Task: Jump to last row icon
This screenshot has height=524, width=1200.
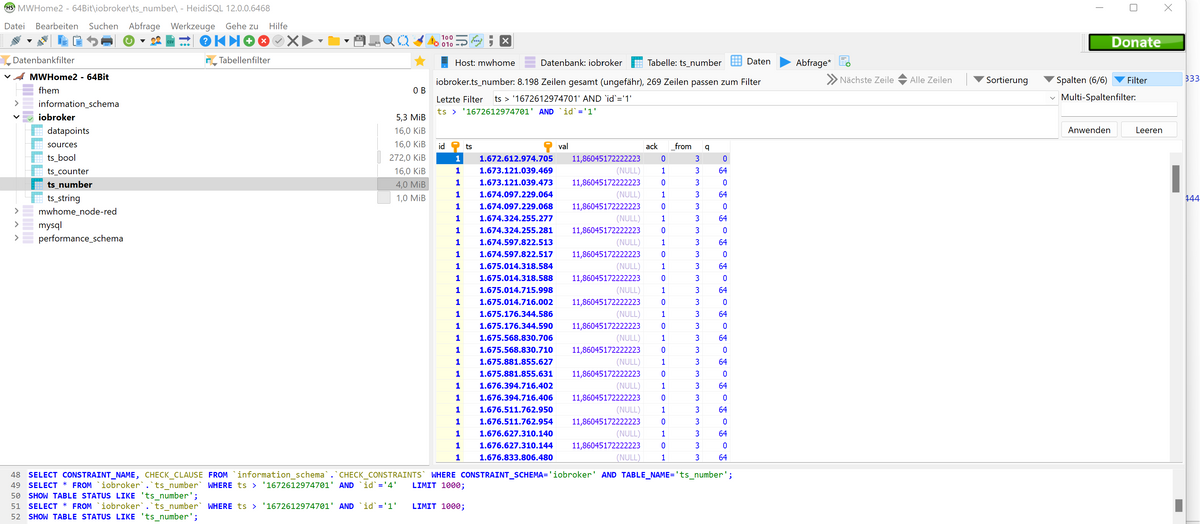Action: point(234,41)
